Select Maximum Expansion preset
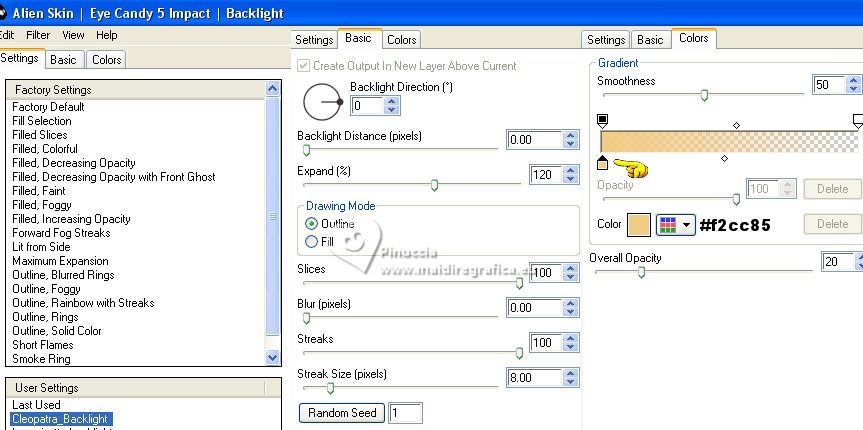The width and height of the screenshot is (863, 430). tap(60, 261)
